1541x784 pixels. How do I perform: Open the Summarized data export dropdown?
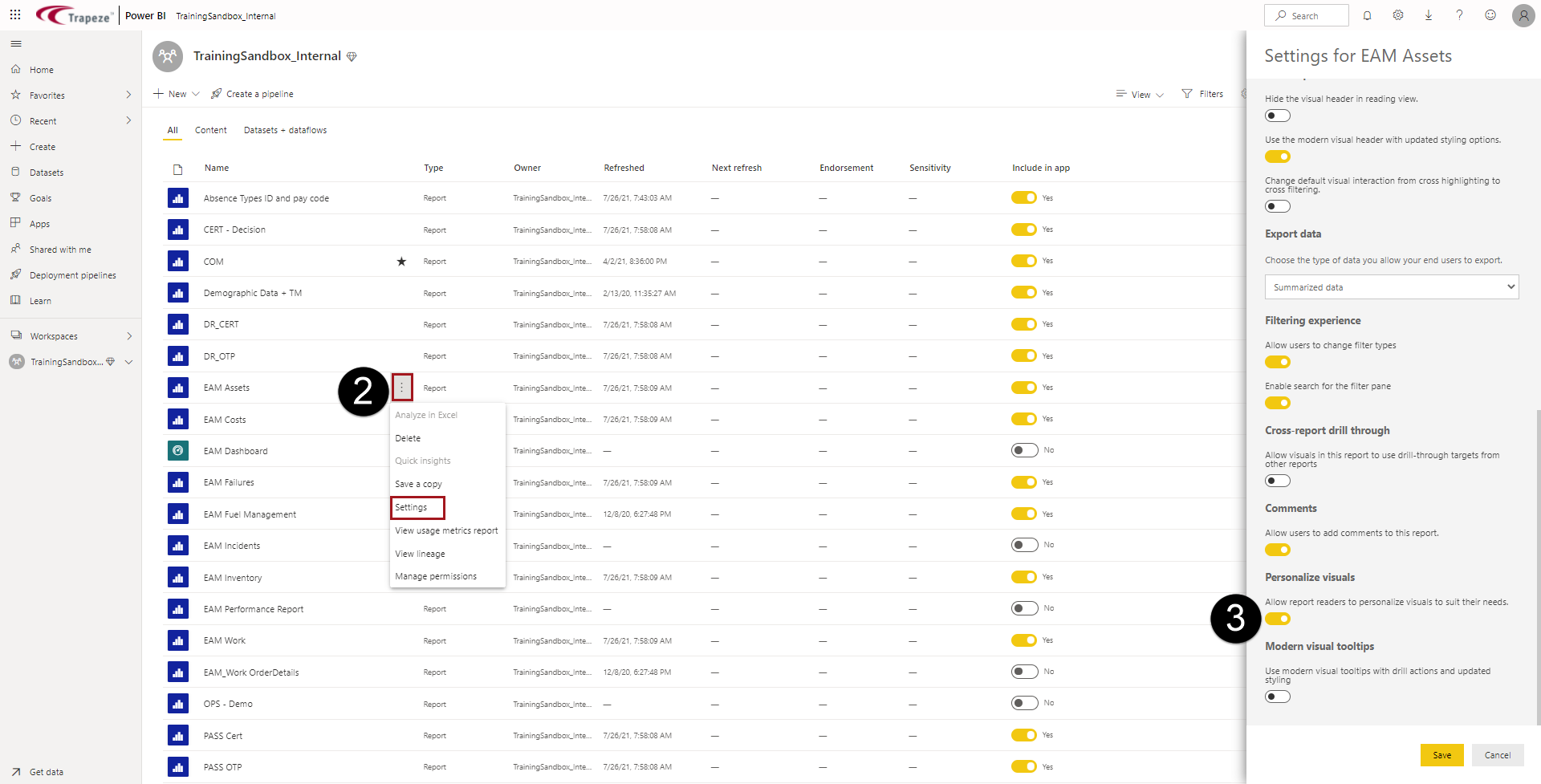click(1391, 286)
